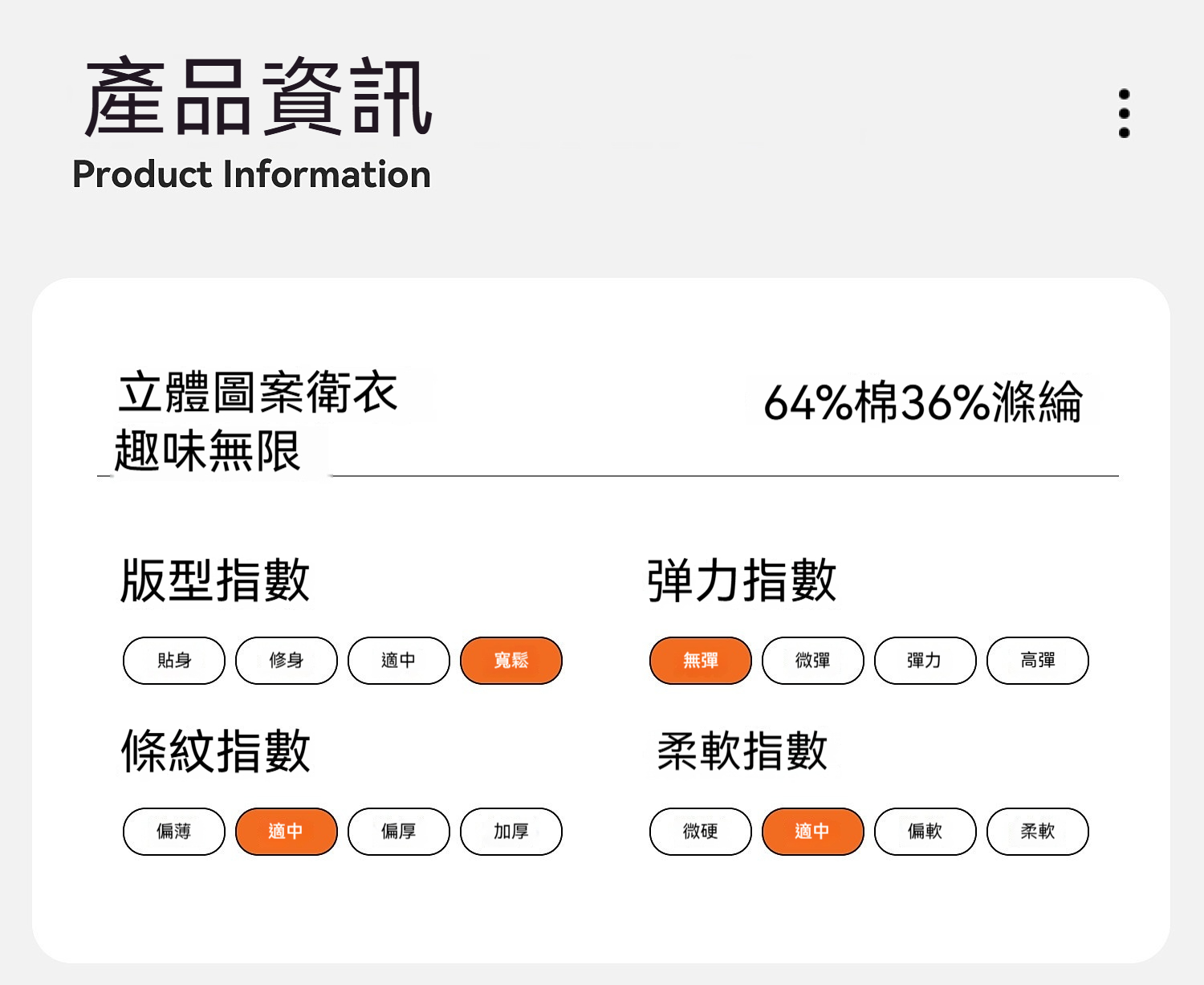
Task: Select orange 適中 under 條紋指數
Action: 287,832
